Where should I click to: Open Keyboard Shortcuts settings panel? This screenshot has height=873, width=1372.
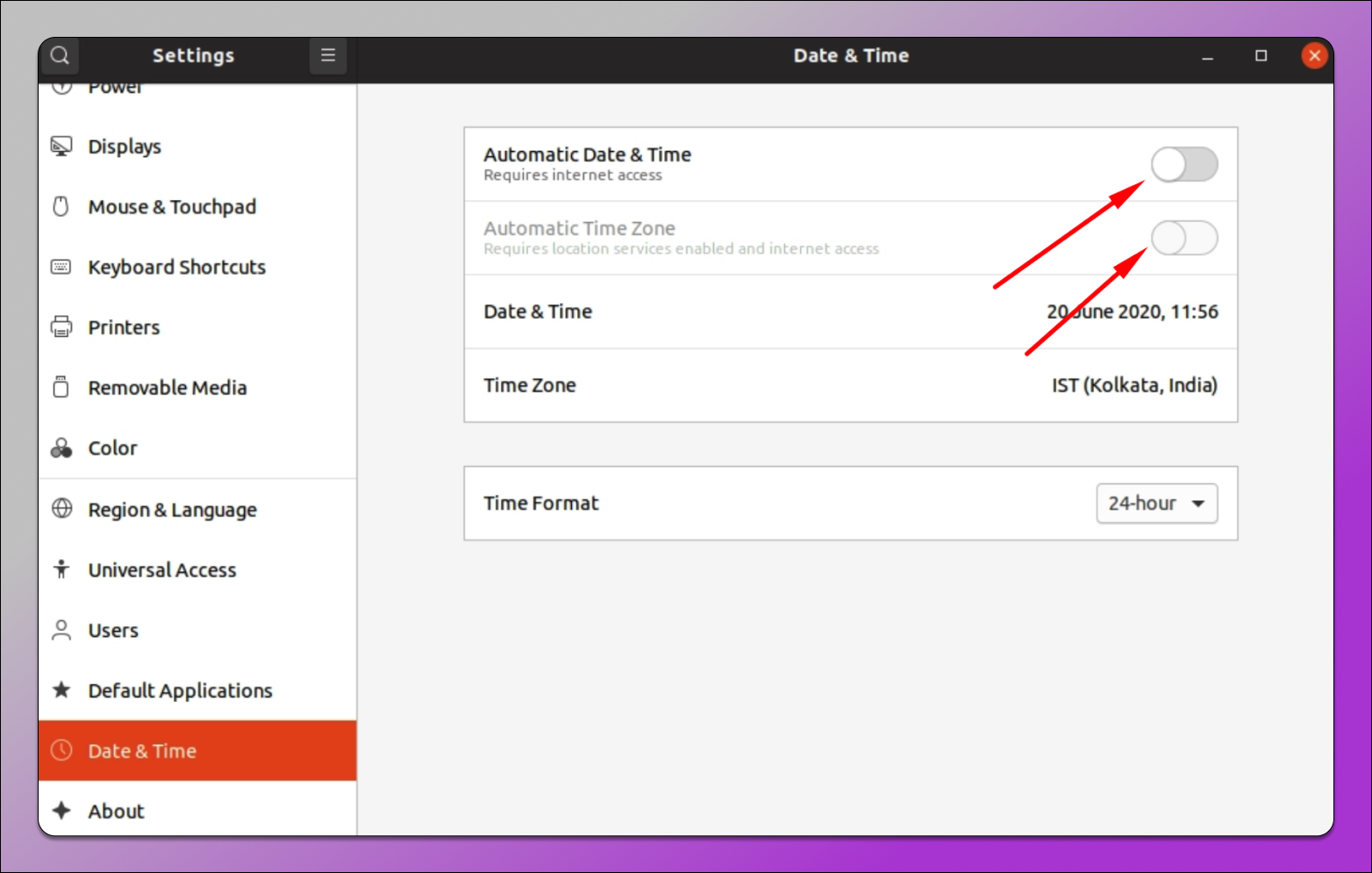(176, 268)
